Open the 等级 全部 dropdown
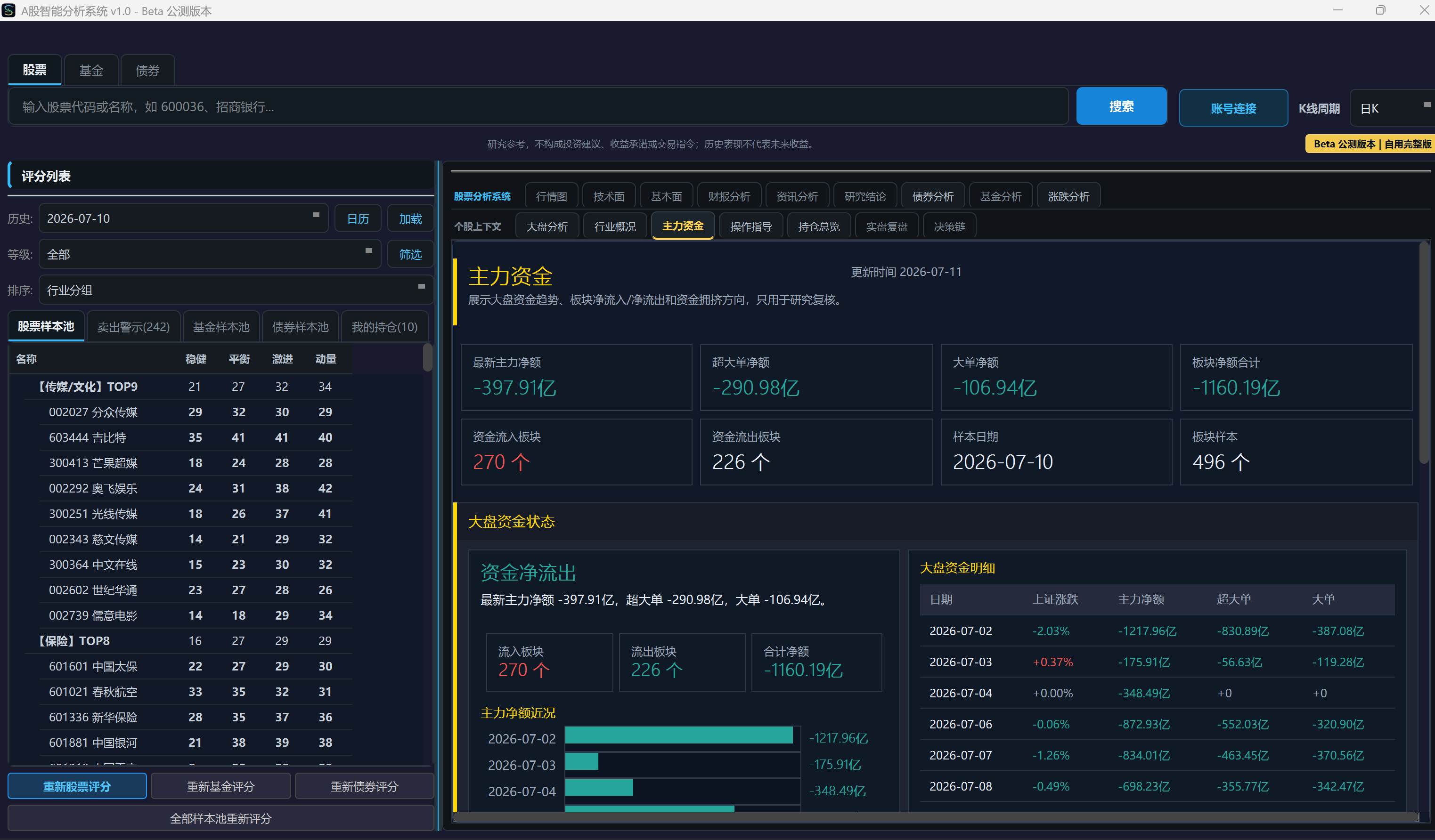The image size is (1435, 840). pyautogui.click(x=210, y=254)
